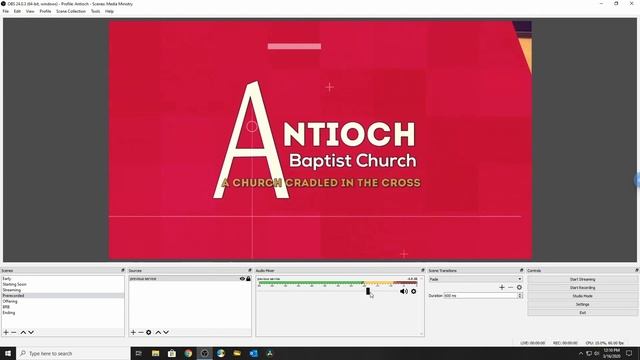Toggle lock on previous service source
The image size is (640, 360).
(248, 279)
